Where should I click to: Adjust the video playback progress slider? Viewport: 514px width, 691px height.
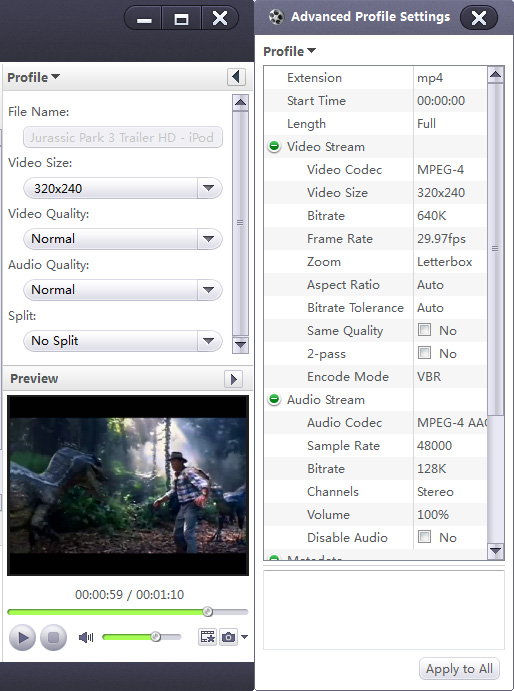207,612
